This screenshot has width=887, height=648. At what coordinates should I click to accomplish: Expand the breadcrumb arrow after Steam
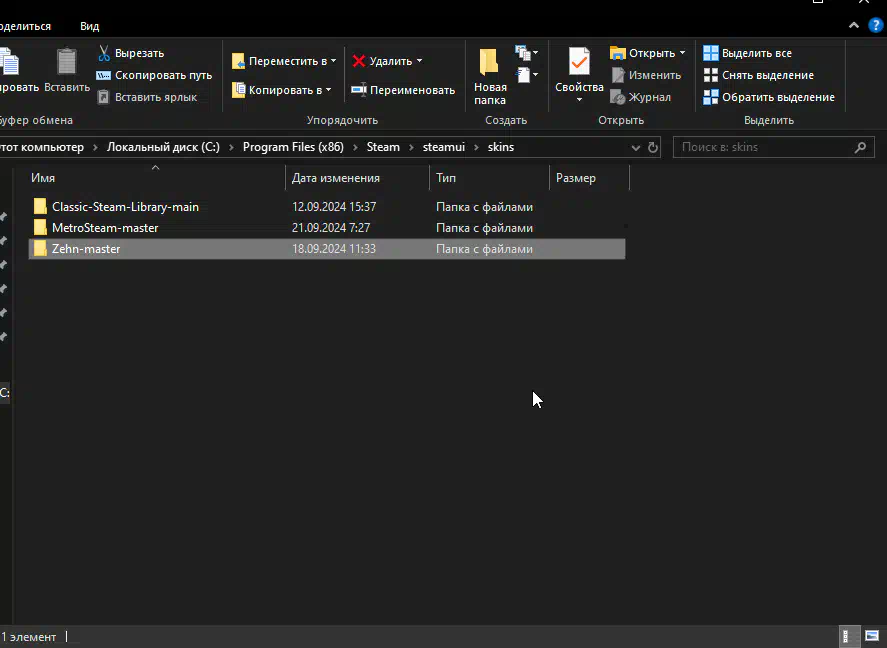click(411, 148)
